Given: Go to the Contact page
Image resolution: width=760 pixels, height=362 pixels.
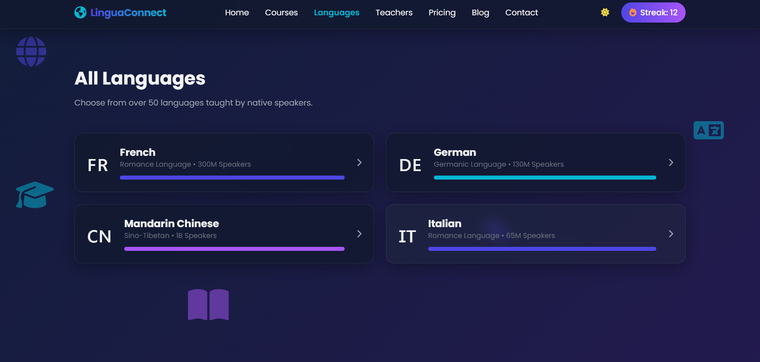Looking at the screenshot, I should [x=522, y=13].
